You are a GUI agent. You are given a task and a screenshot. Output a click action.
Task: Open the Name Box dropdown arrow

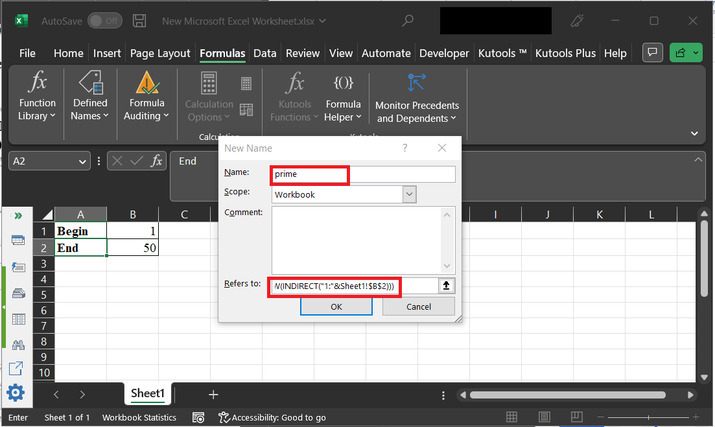(82, 161)
